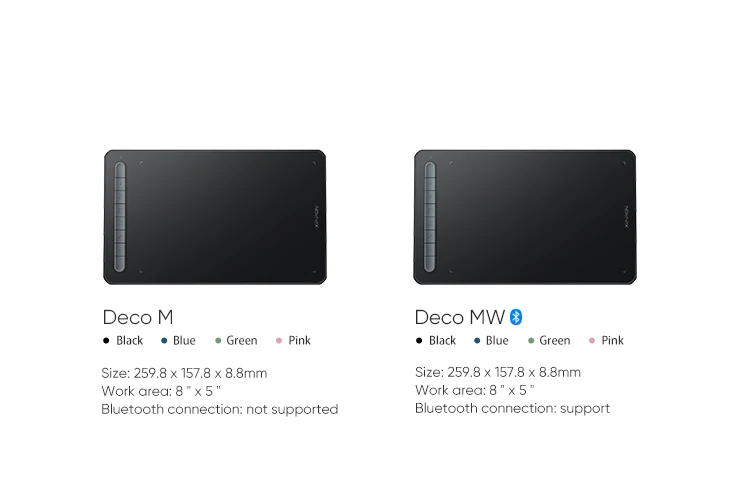Click "Bluetooth connection: support" text

click(512, 409)
